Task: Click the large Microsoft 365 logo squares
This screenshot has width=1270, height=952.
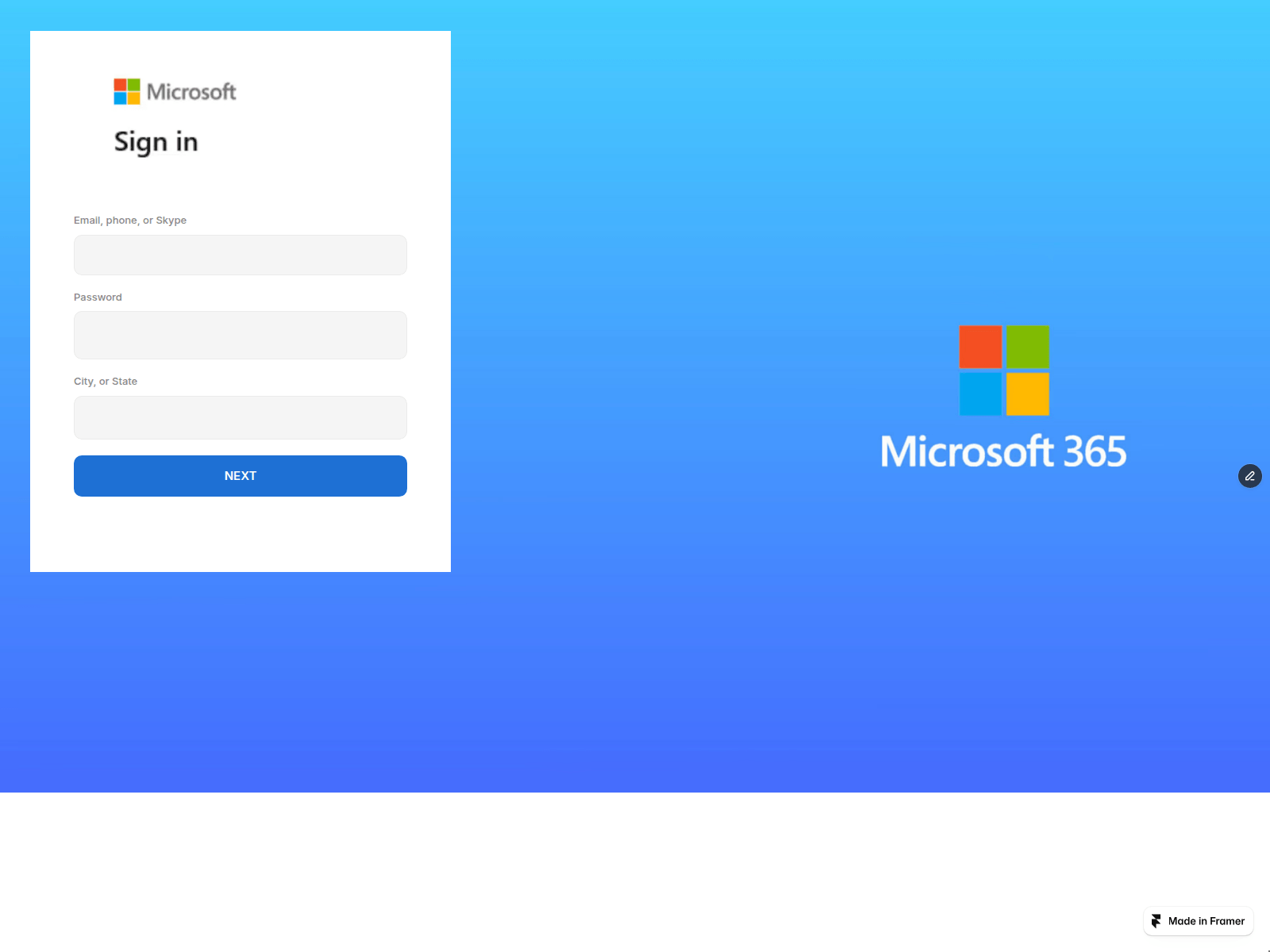Action: click(1004, 370)
